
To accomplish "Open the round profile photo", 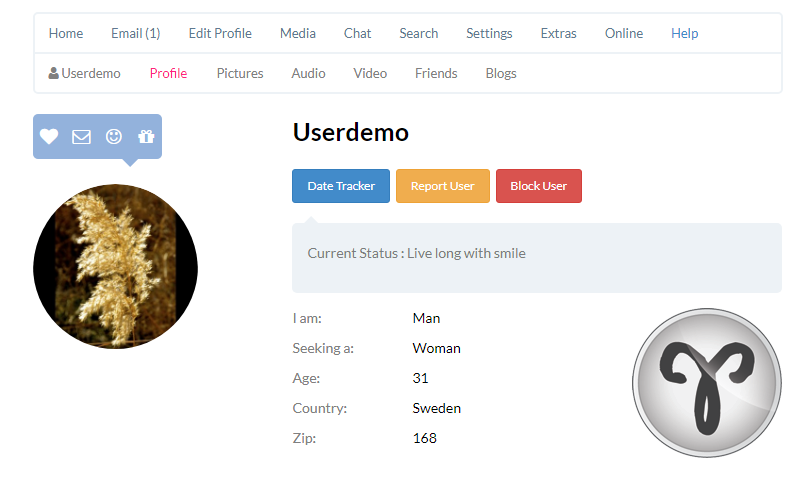I will point(115,266).
